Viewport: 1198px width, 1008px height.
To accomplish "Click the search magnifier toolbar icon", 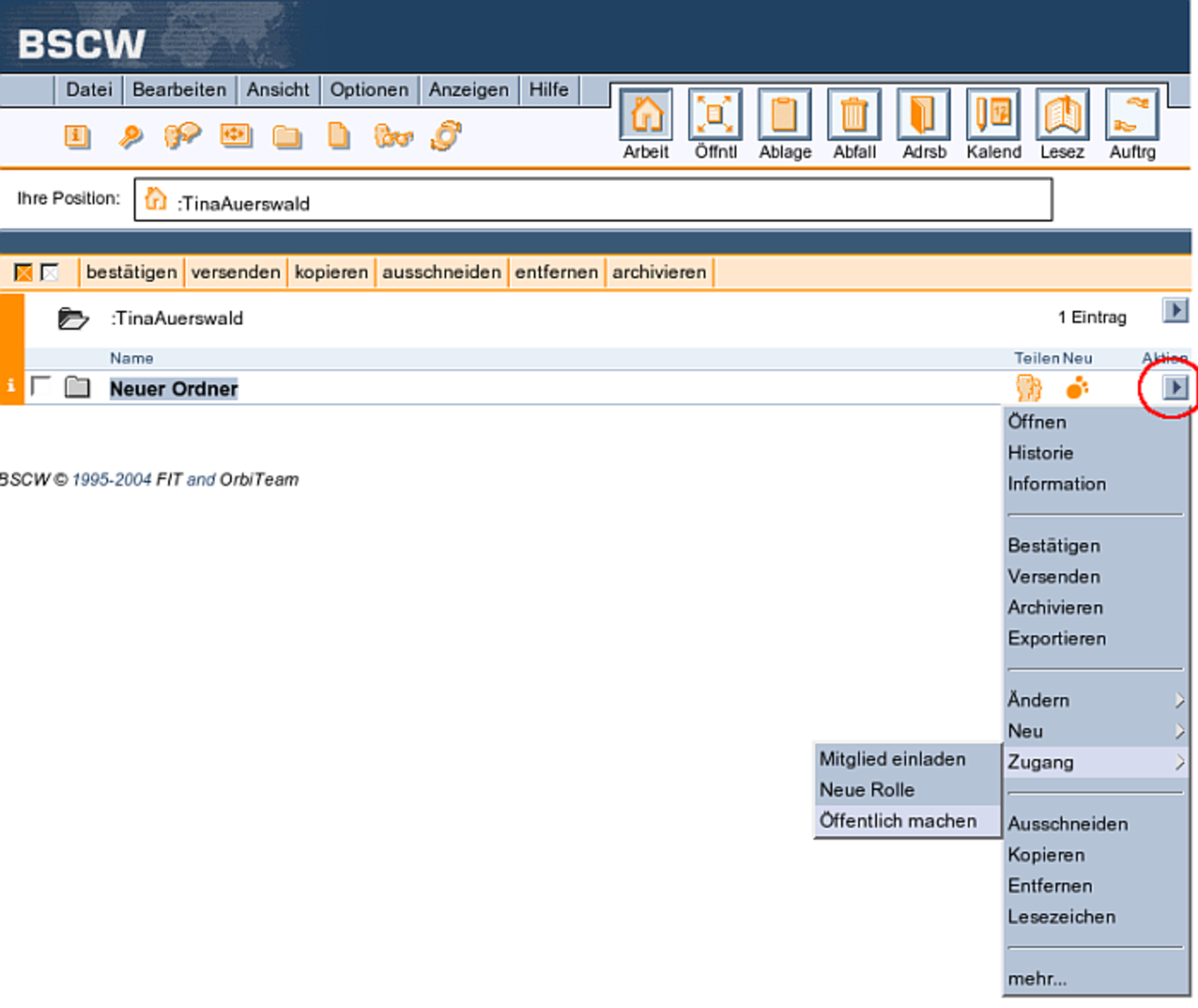I will tap(130, 136).
